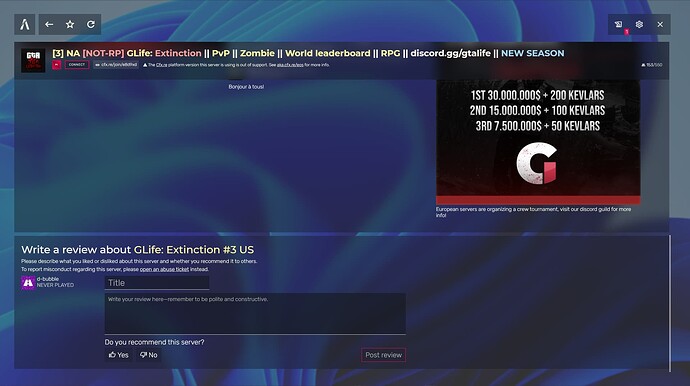Click the Connect button

(x=77, y=65)
